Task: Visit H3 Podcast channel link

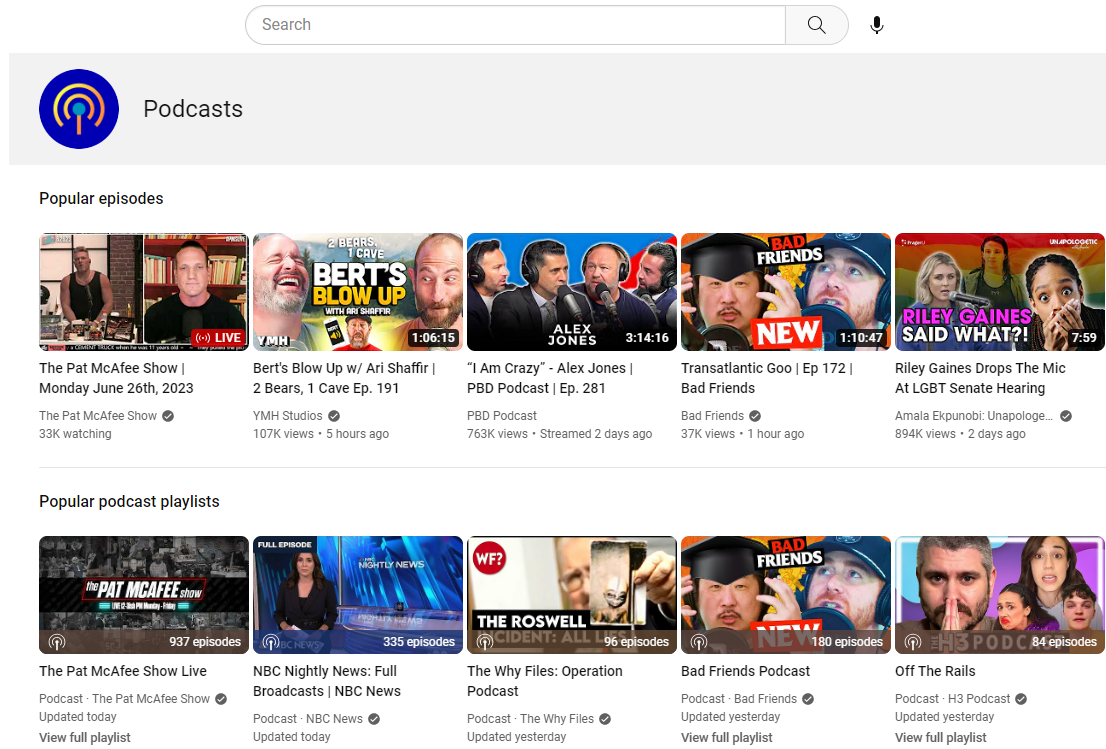Action: coord(979,699)
